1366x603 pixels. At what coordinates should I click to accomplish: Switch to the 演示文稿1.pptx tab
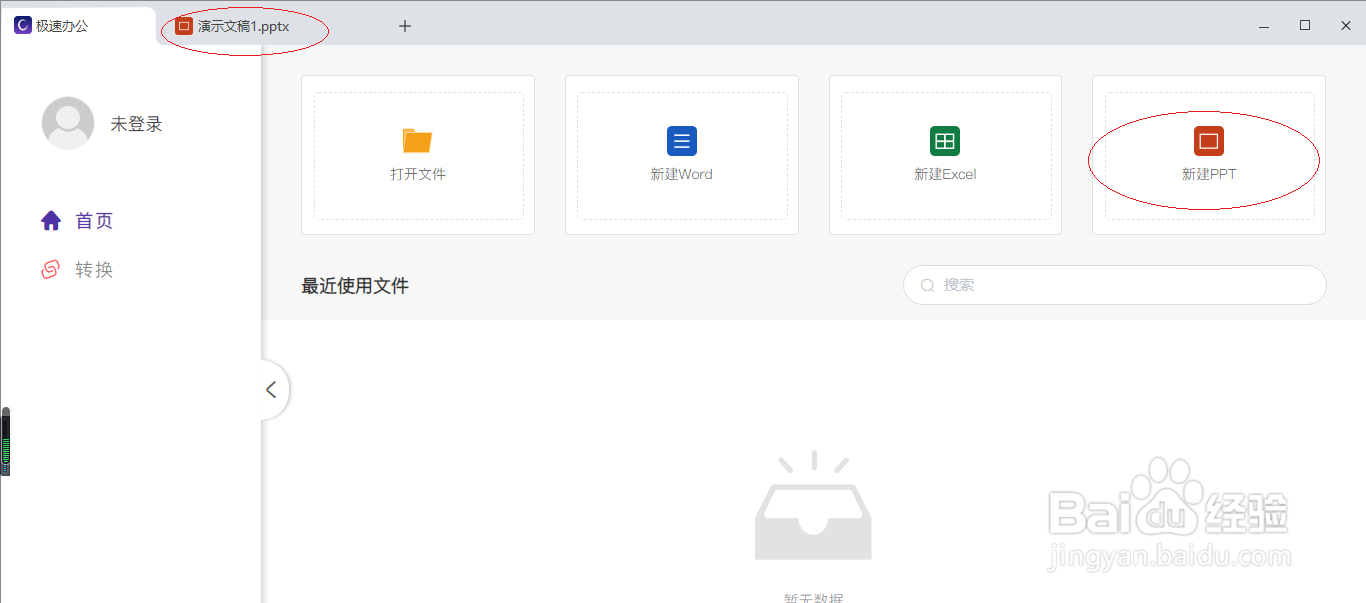(243, 25)
